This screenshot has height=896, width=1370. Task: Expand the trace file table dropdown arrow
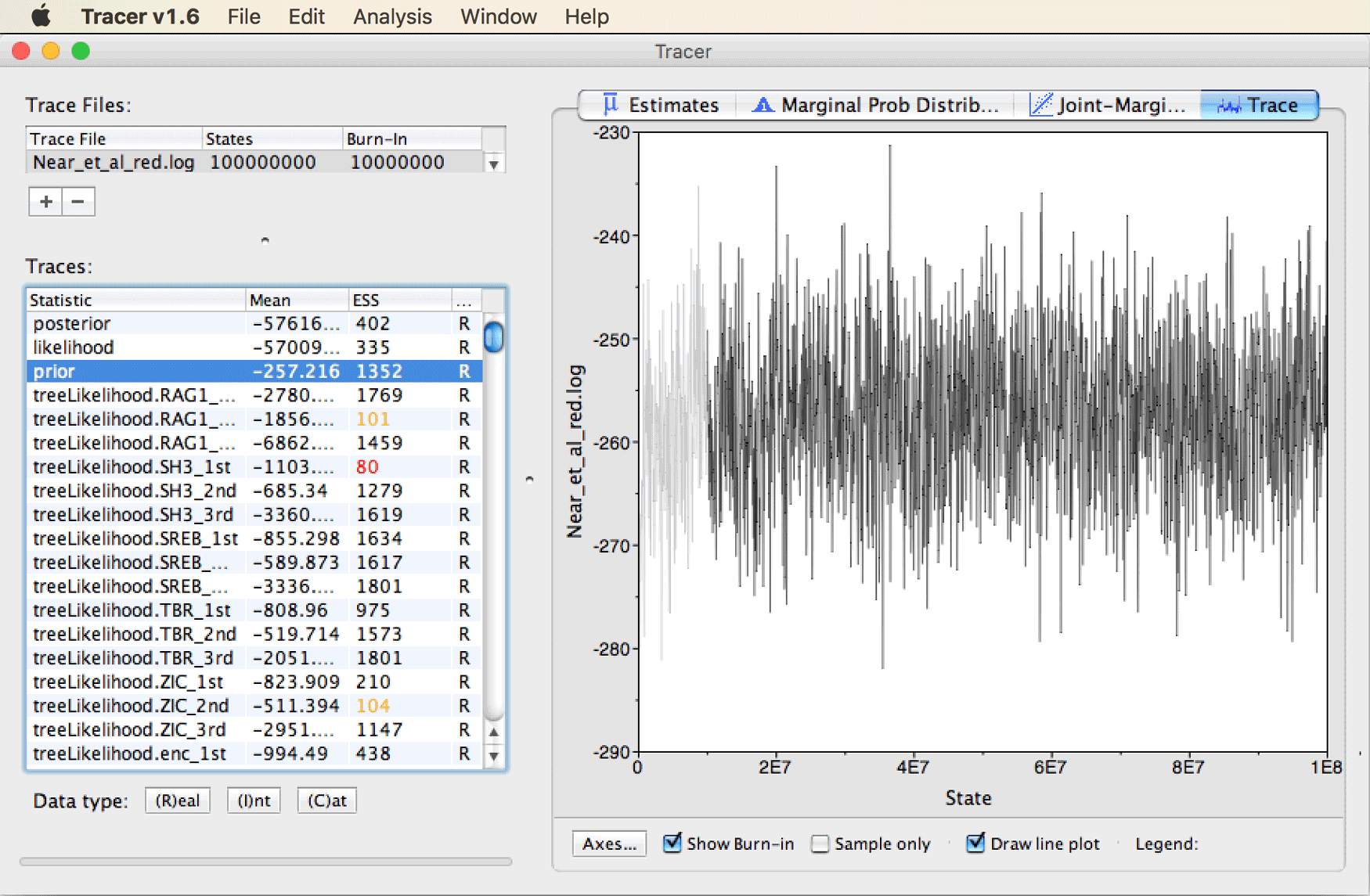click(x=494, y=164)
